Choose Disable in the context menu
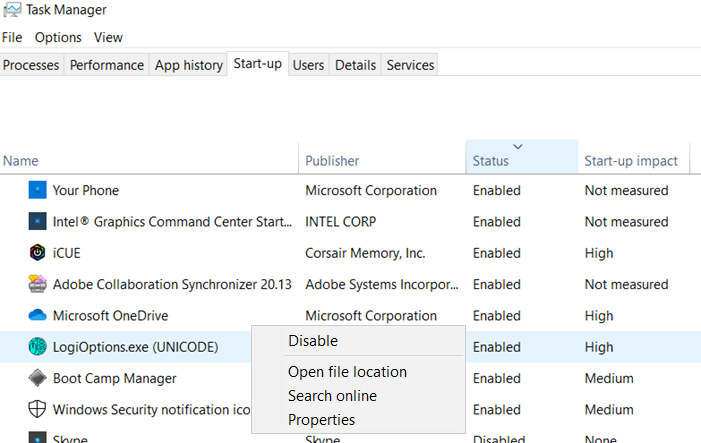Image resolution: width=701 pixels, height=443 pixels. click(313, 341)
